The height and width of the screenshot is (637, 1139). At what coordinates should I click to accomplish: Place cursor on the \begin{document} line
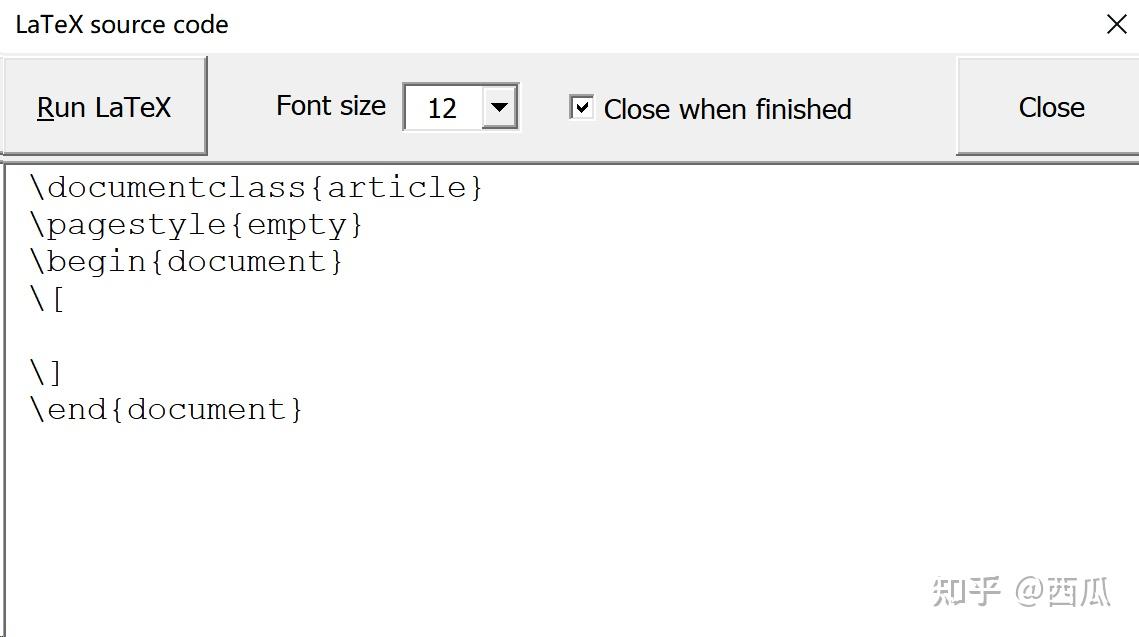click(185, 261)
